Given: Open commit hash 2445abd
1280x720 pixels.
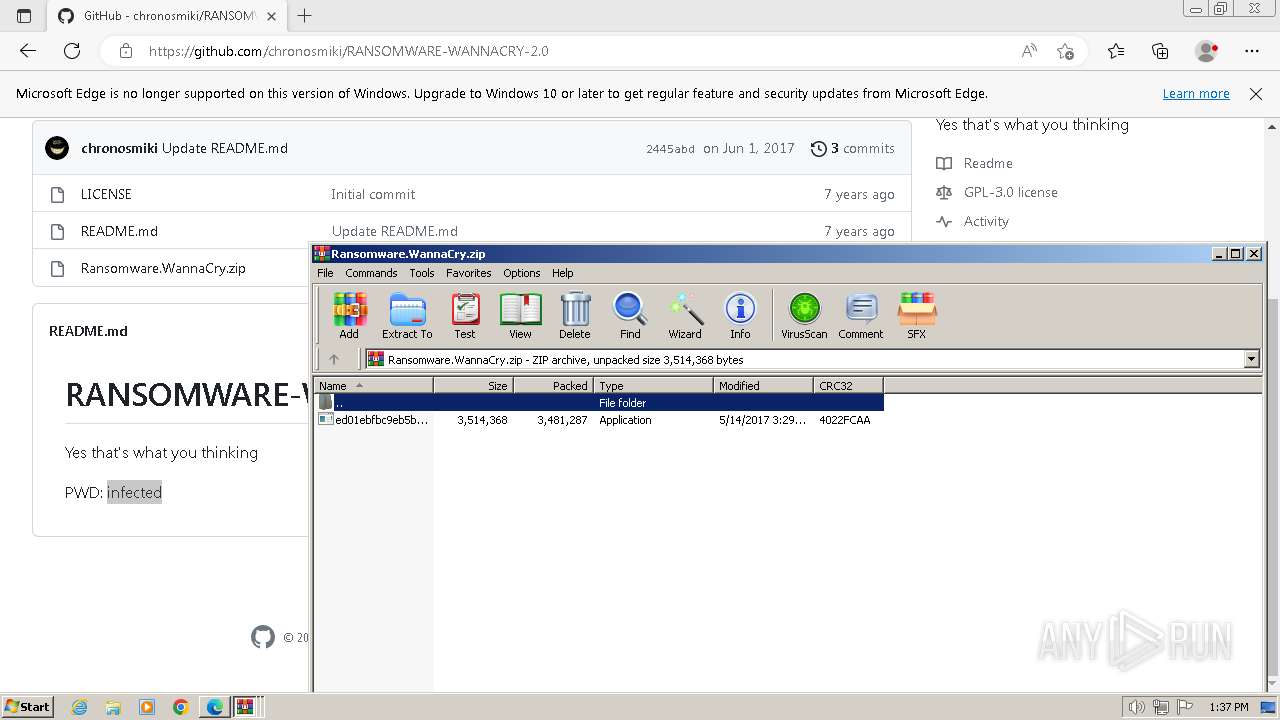Looking at the screenshot, I should click(x=670, y=149).
